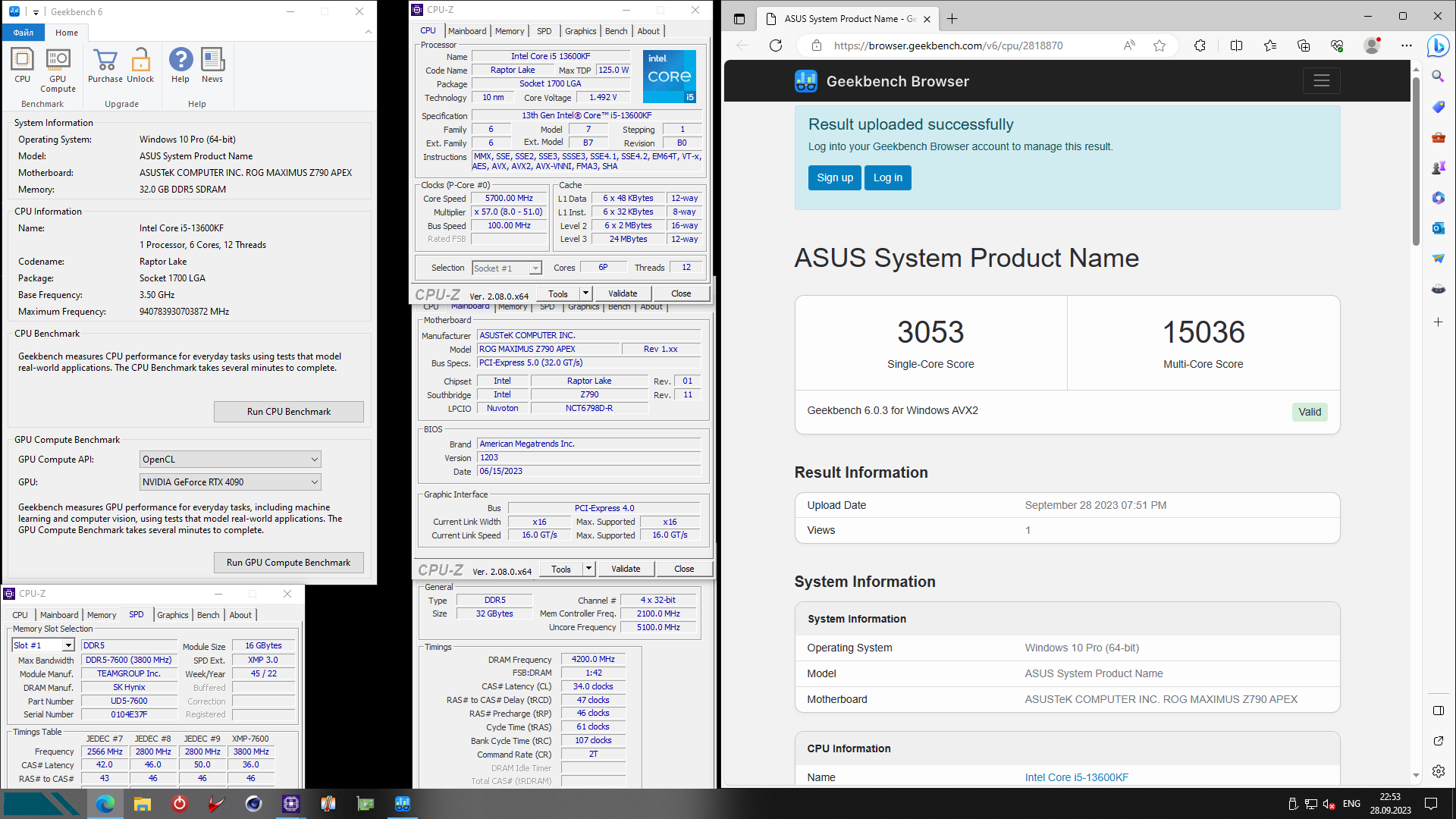Open the Windows Start button
Screen dimensions: 1456x819
[x=42, y=804]
